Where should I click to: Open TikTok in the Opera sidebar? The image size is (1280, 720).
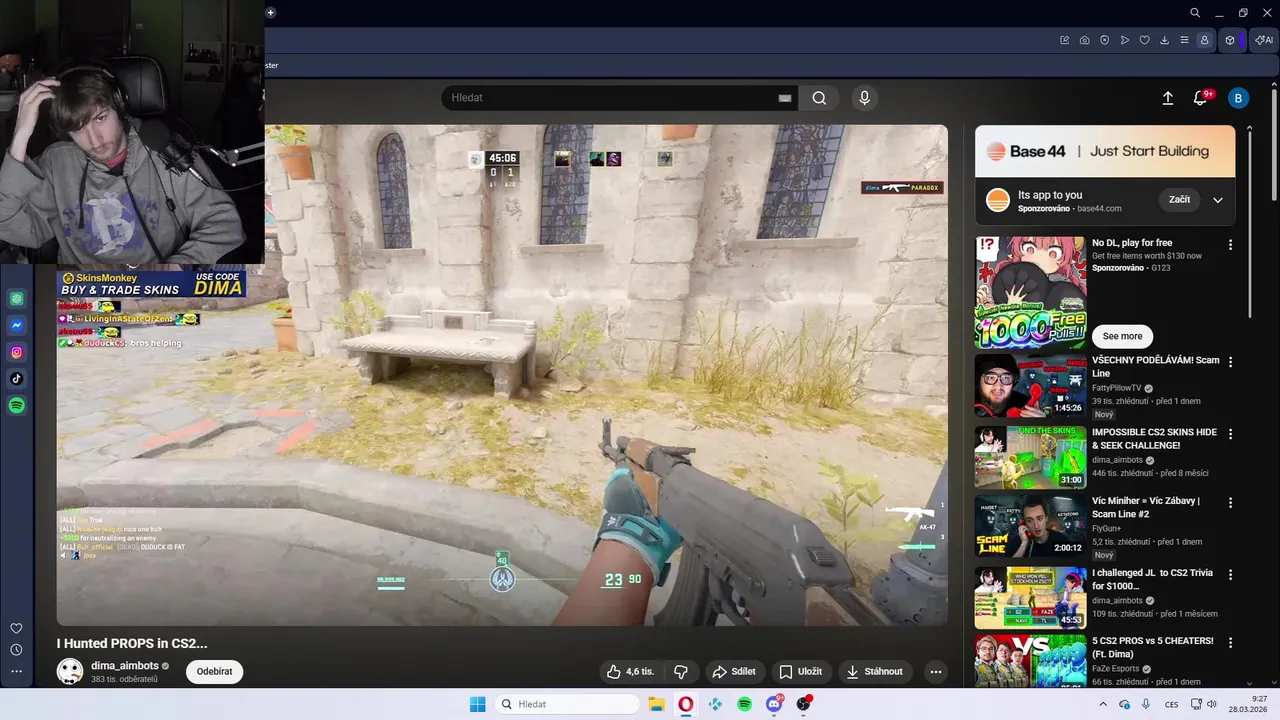click(x=17, y=379)
